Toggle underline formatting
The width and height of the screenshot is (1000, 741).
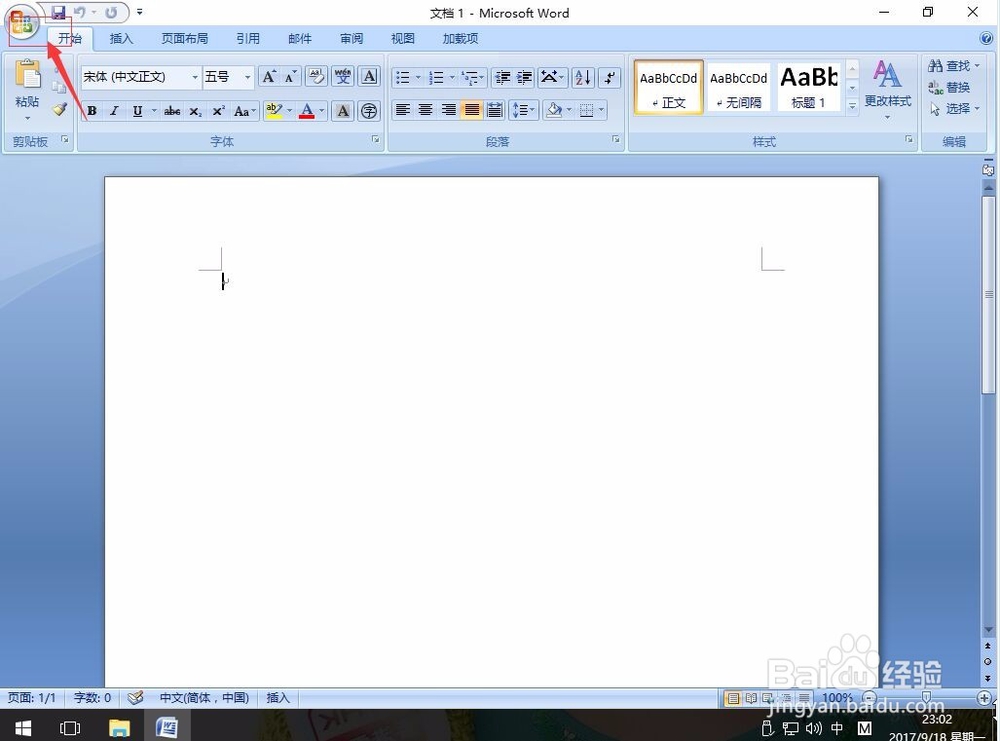coord(137,111)
